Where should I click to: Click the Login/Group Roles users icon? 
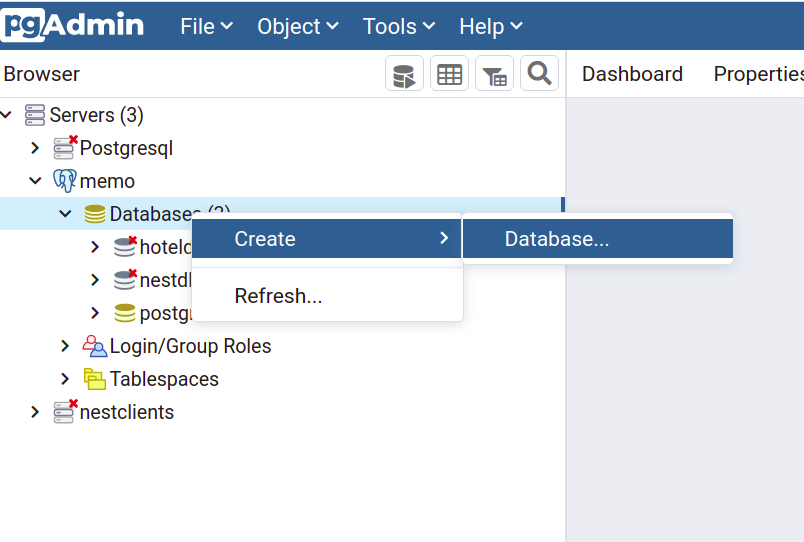click(x=95, y=346)
